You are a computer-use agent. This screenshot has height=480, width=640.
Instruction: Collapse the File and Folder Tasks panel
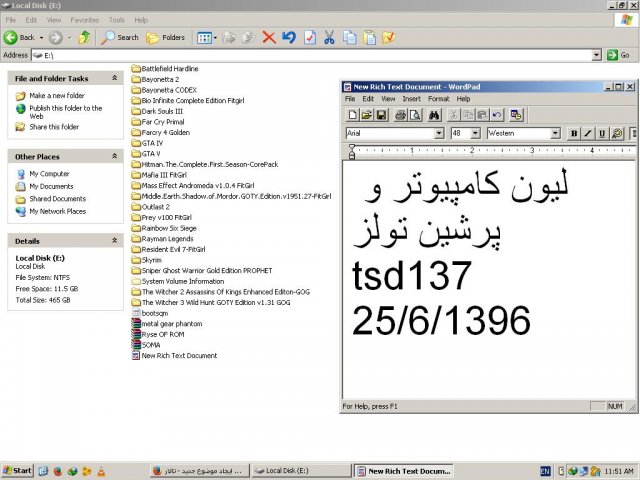(116, 78)
